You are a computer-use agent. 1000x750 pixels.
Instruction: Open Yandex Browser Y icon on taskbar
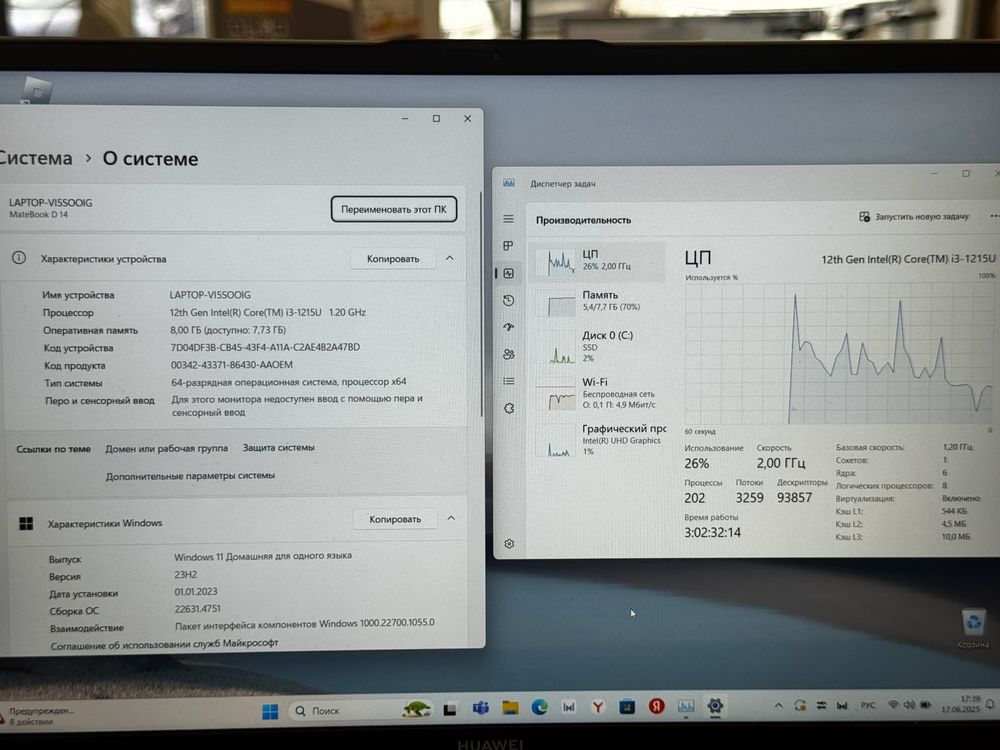[598, 707]
